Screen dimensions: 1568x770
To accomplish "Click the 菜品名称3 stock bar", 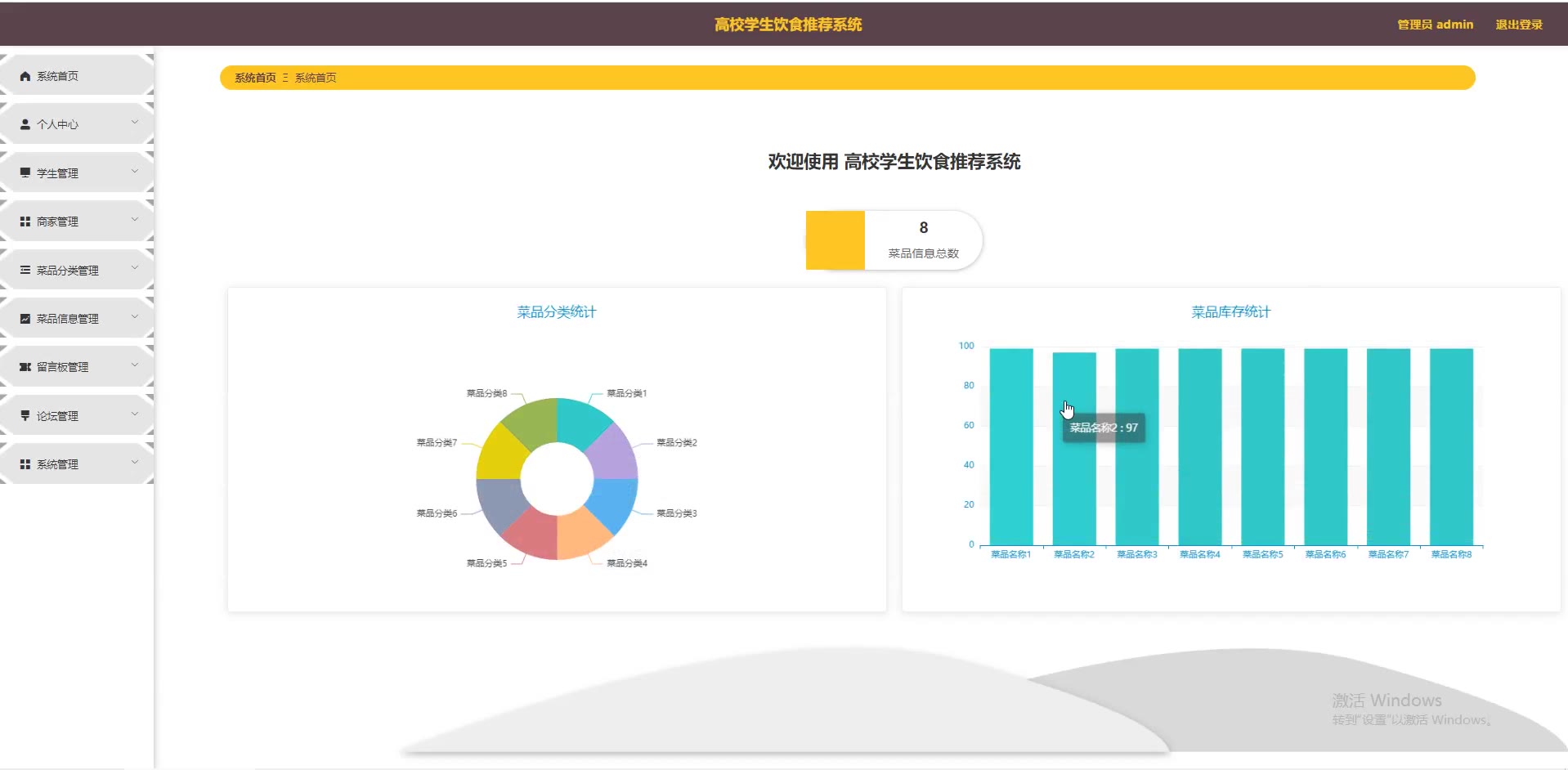I will tap(1137, 447).
